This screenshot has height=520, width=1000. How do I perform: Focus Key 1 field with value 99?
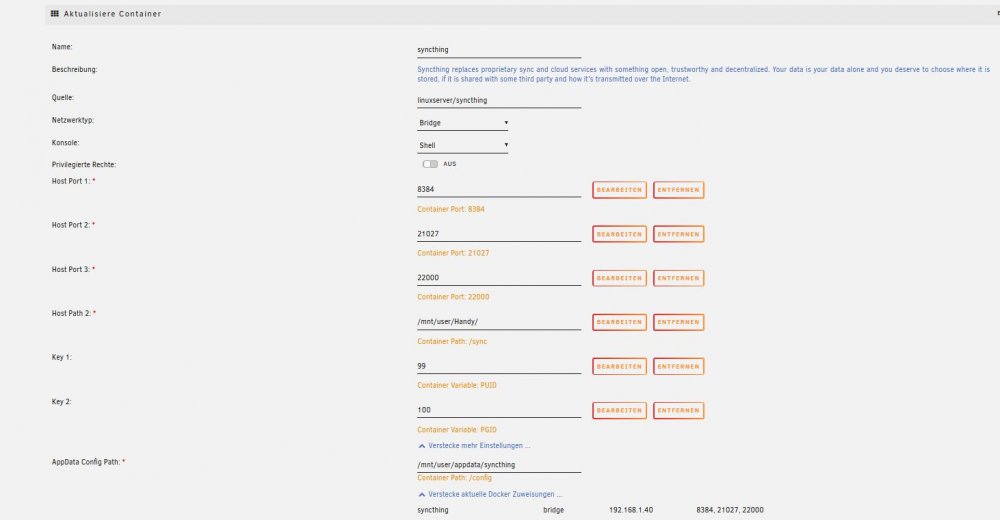tap(499, 366)
